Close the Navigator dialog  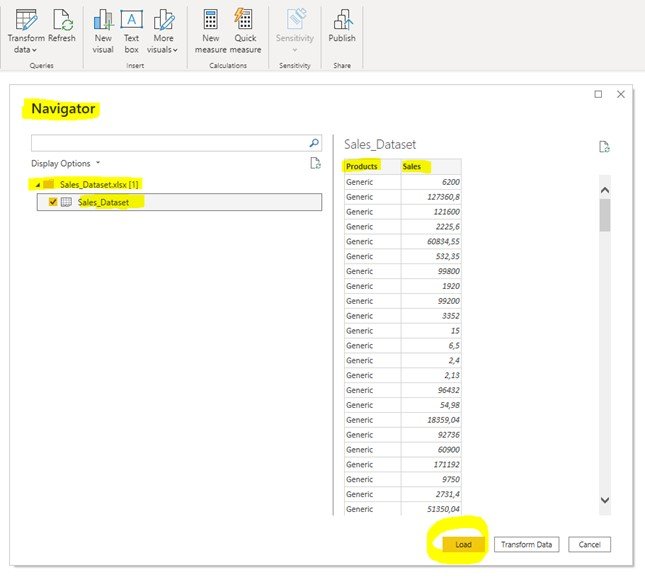coord(621,94)
